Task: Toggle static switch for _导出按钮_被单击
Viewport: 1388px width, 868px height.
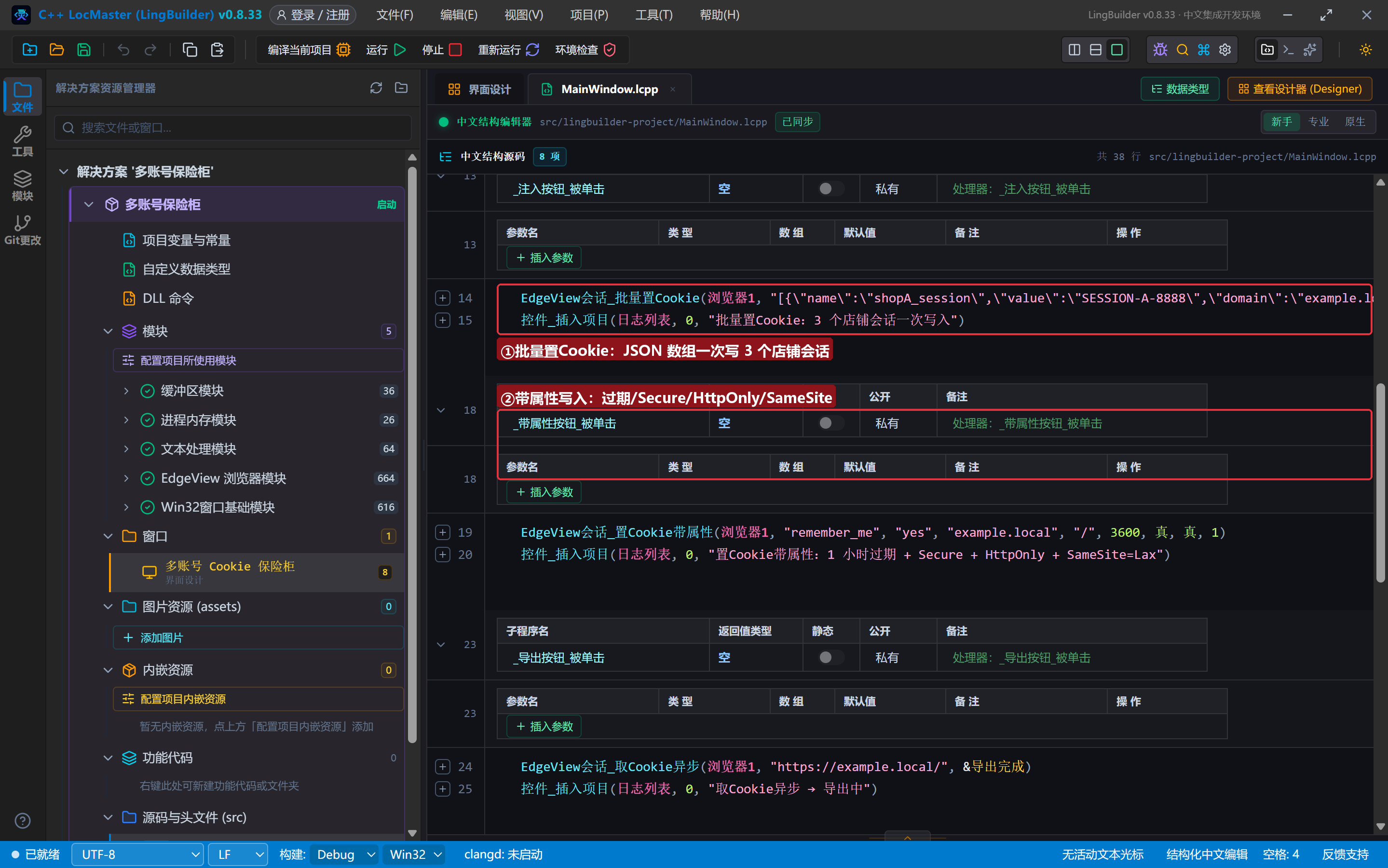Action: click(x=830, y=657)
